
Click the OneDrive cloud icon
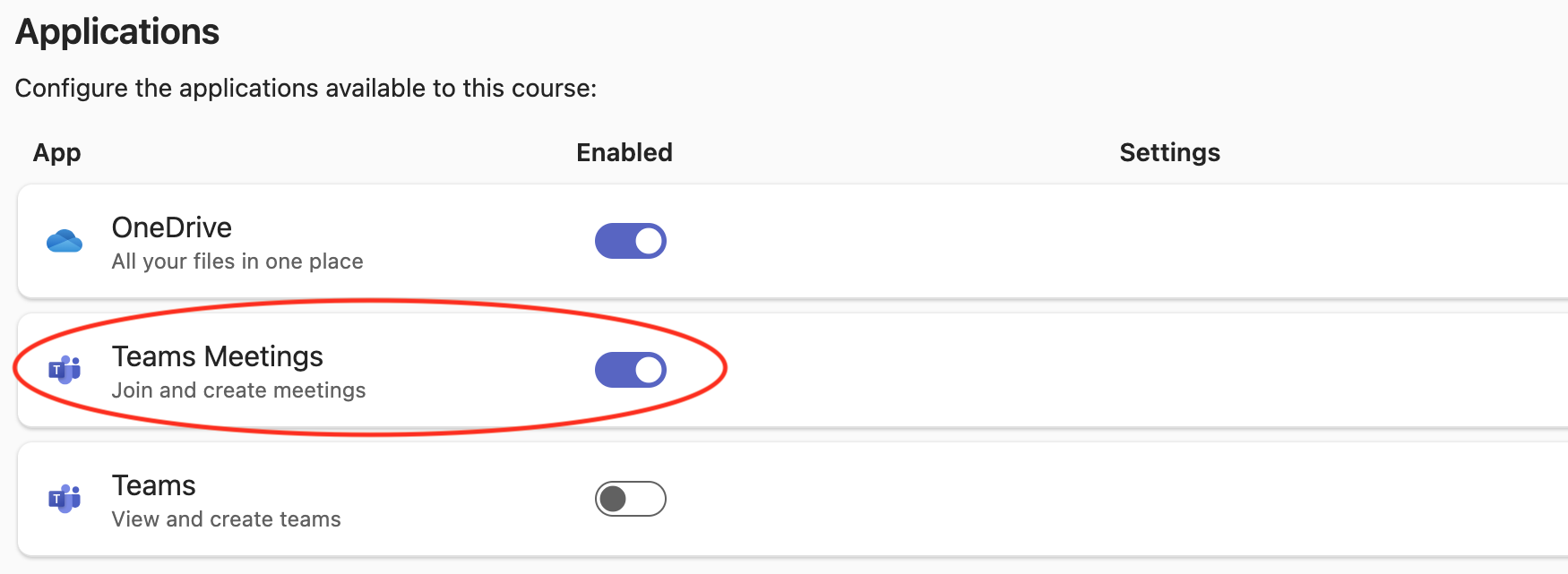[65, 241]
